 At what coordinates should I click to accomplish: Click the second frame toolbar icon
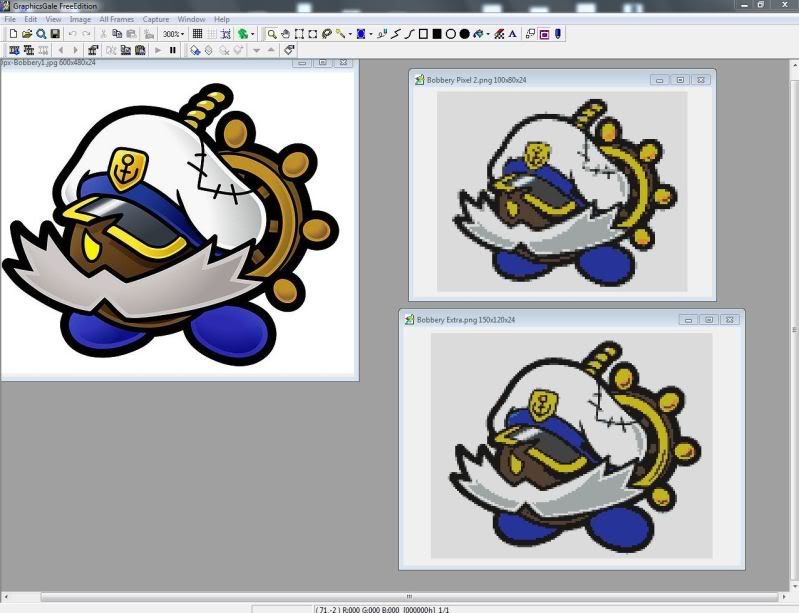pyautogui.click(x=29, y=50)
